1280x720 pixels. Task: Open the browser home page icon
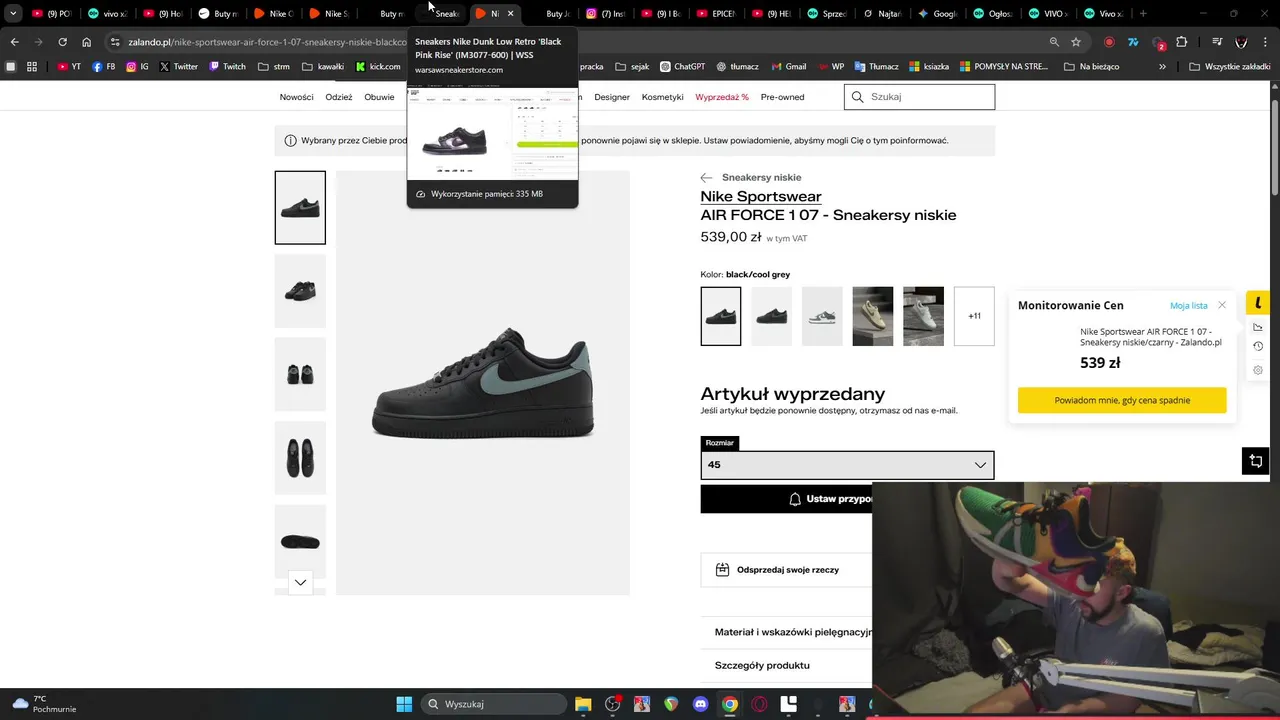coord(87,42)
